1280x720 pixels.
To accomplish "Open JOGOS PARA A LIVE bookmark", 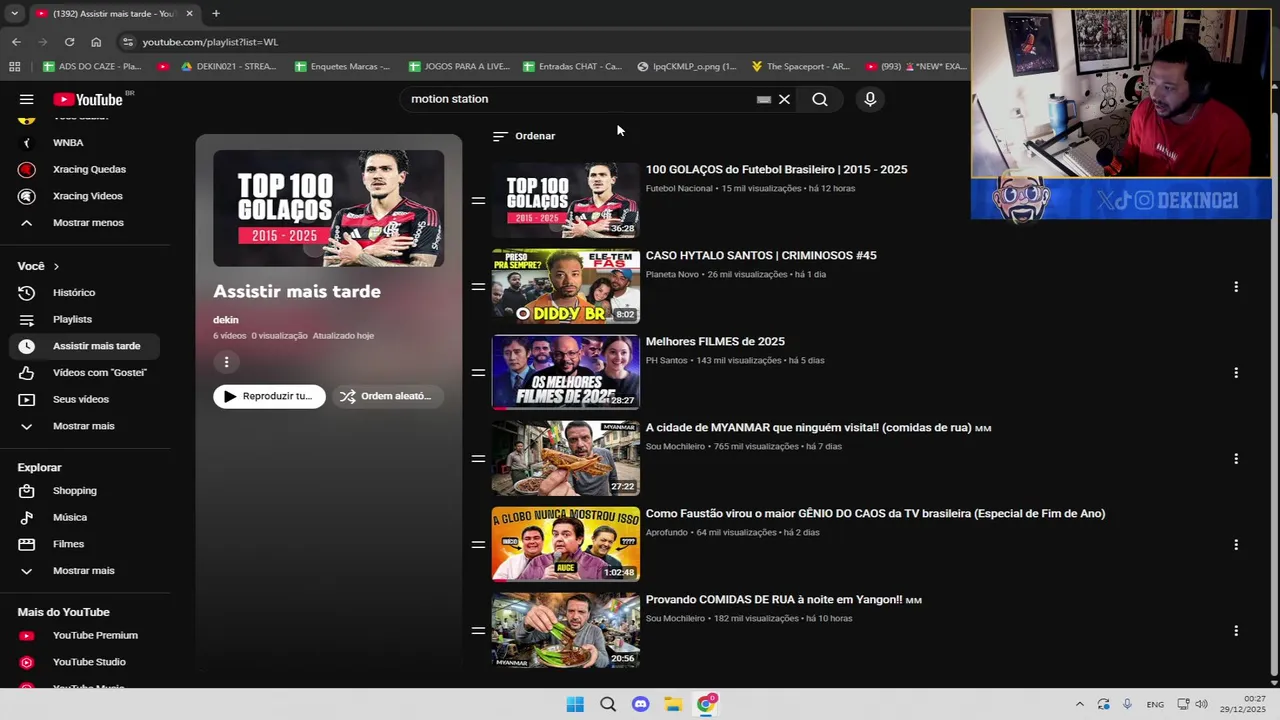I will 458,67.
